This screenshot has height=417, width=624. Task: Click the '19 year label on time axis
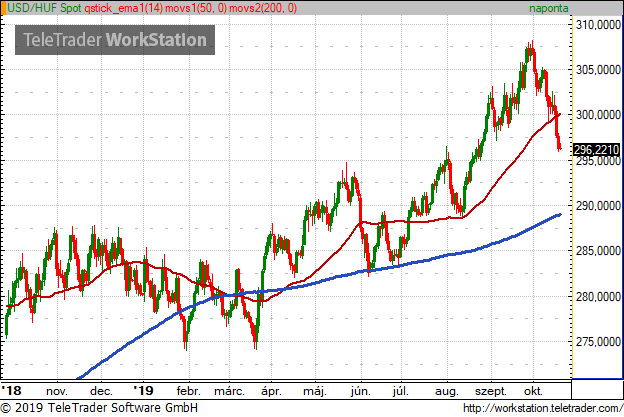(143, 390)
